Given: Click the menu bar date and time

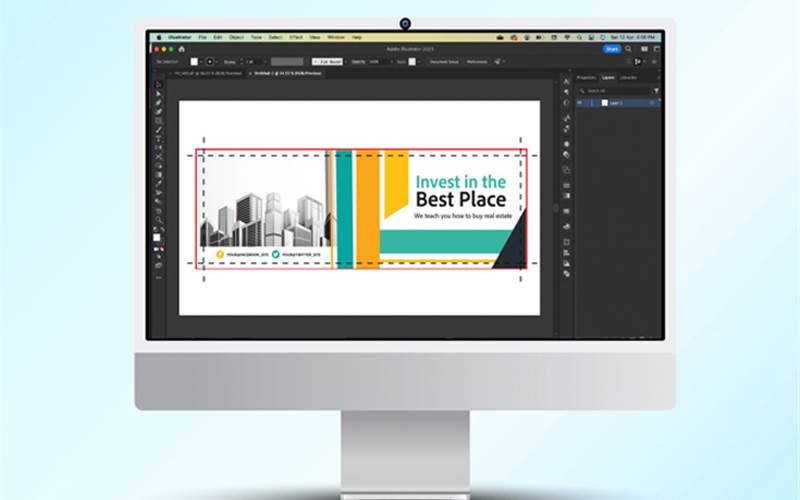Looking at the screenshot, I should tap(633, 37).
